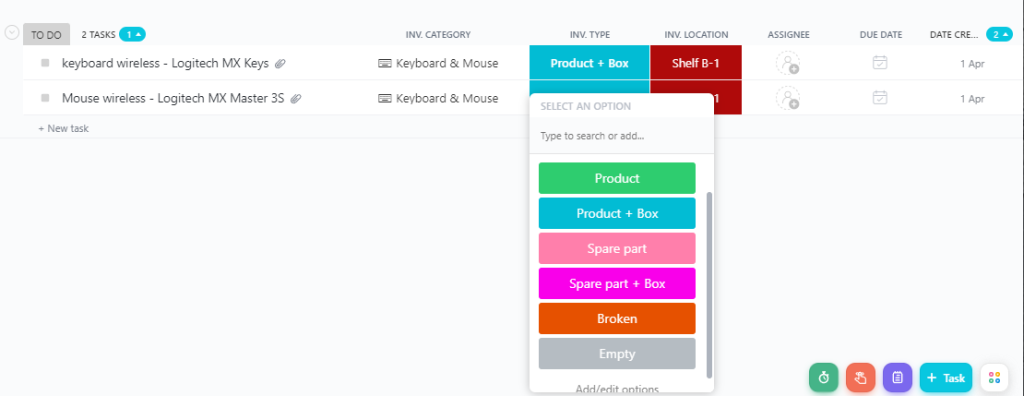
Task: Click 1 Apr date of keyboard task
Action: [x=972, y=64]
